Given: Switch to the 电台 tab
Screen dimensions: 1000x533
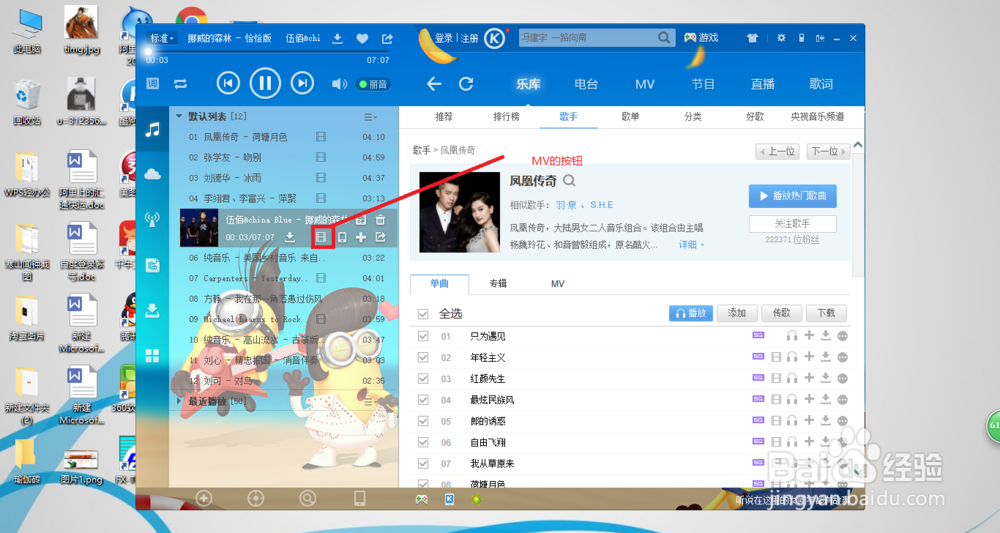Looking at the screenshot, I should coord(585,84).
